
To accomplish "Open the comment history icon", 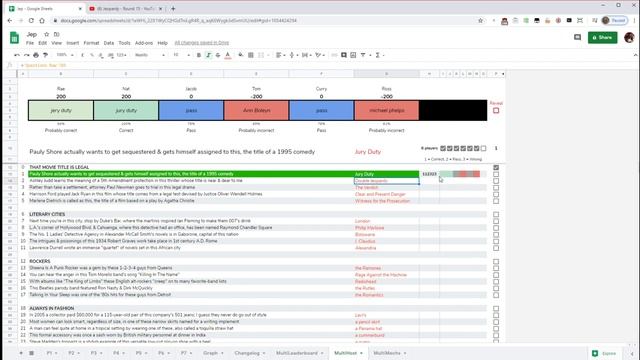I will pyautogui.click(x=577, y=38).
